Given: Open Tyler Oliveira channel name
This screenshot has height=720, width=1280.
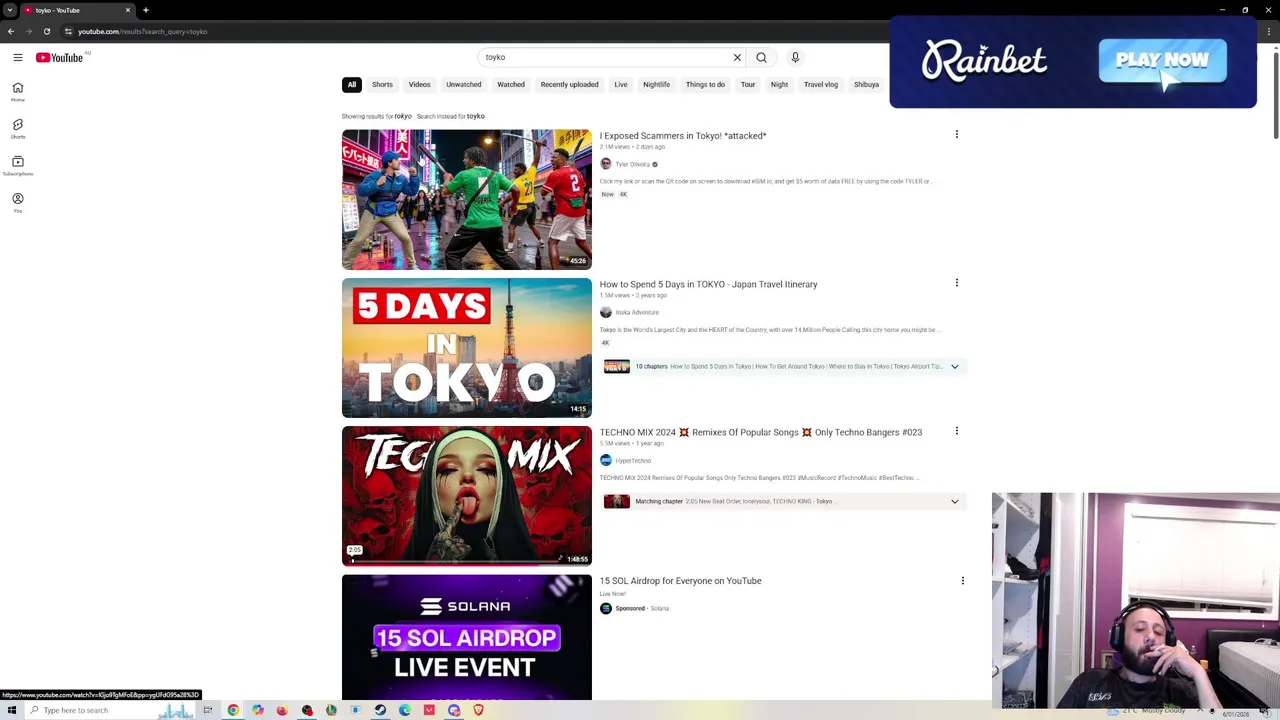Looking at the screenshot, I should click(x=633, y=164).
